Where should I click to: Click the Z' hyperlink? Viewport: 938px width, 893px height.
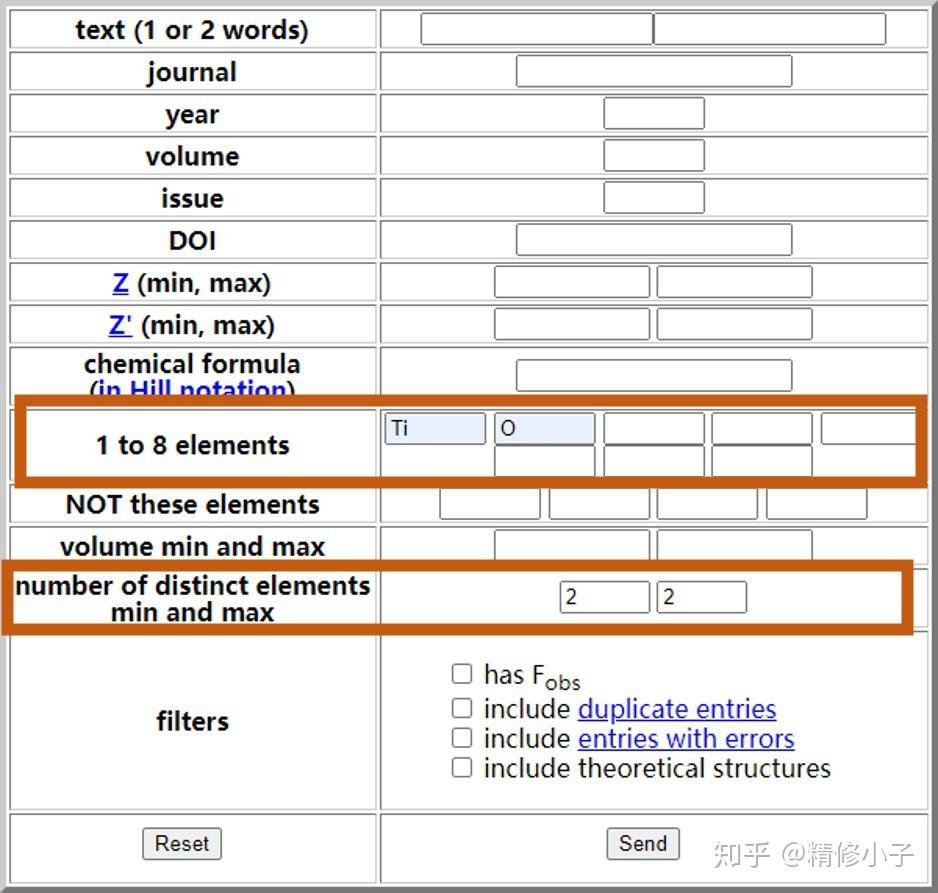click(120, 325)
